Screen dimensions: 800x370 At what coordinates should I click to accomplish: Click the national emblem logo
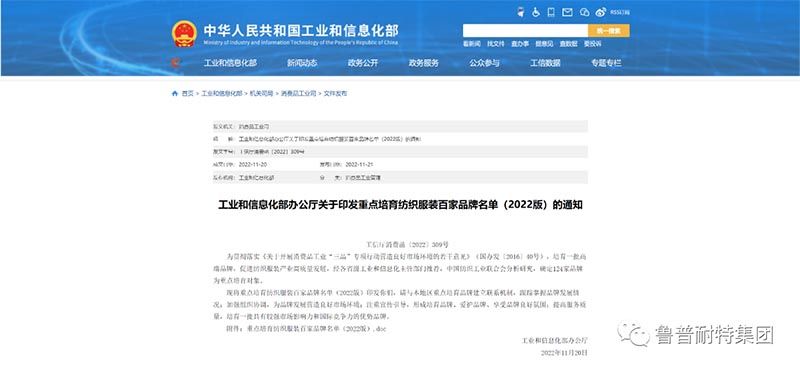point(184,34)
